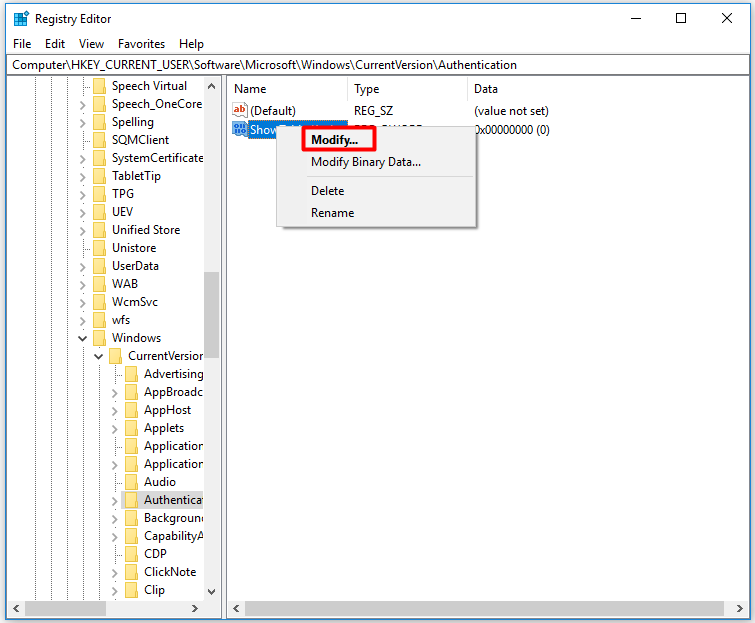The image size is (755, 623).
Task: Click the values pane scroll left arrow
Action: [236, 608]
